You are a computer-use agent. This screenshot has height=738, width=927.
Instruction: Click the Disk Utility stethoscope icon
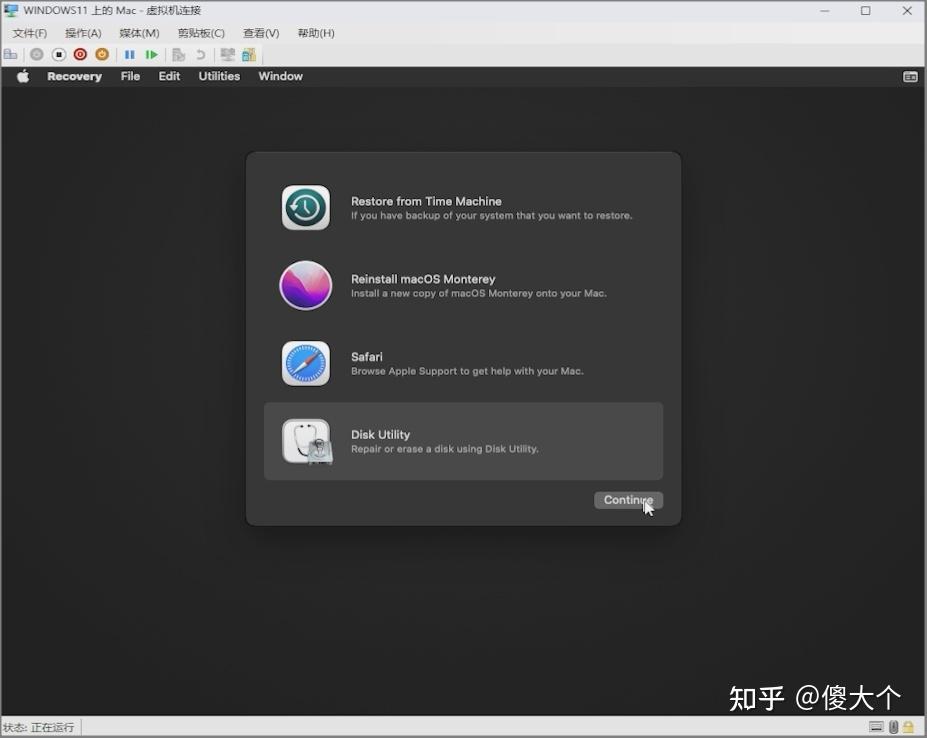point(307,442)
